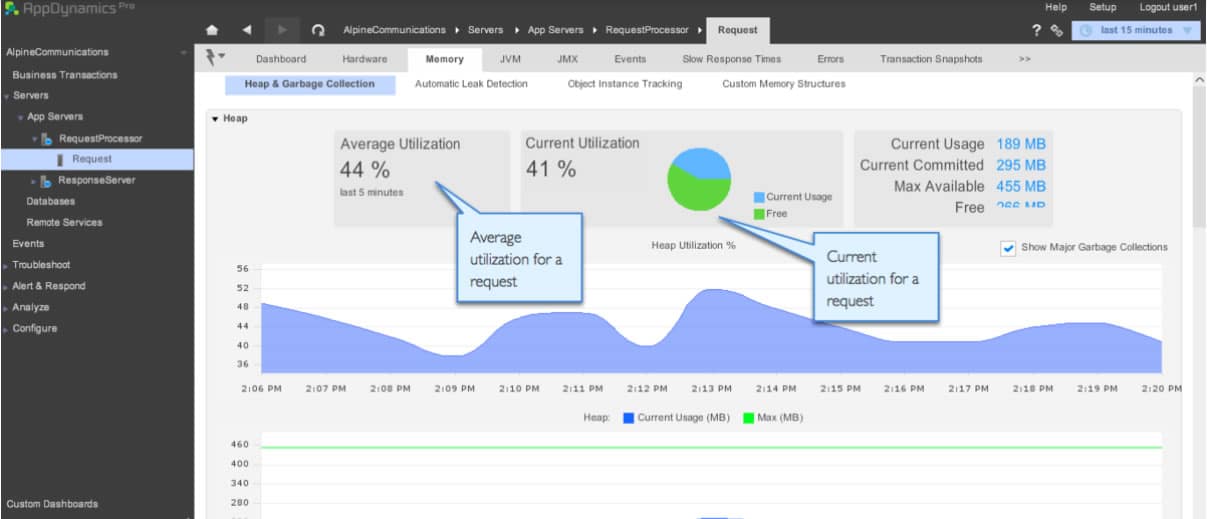Show more tabs via the >> button
Screen dimensions: 1207x519
(1024, 59)
